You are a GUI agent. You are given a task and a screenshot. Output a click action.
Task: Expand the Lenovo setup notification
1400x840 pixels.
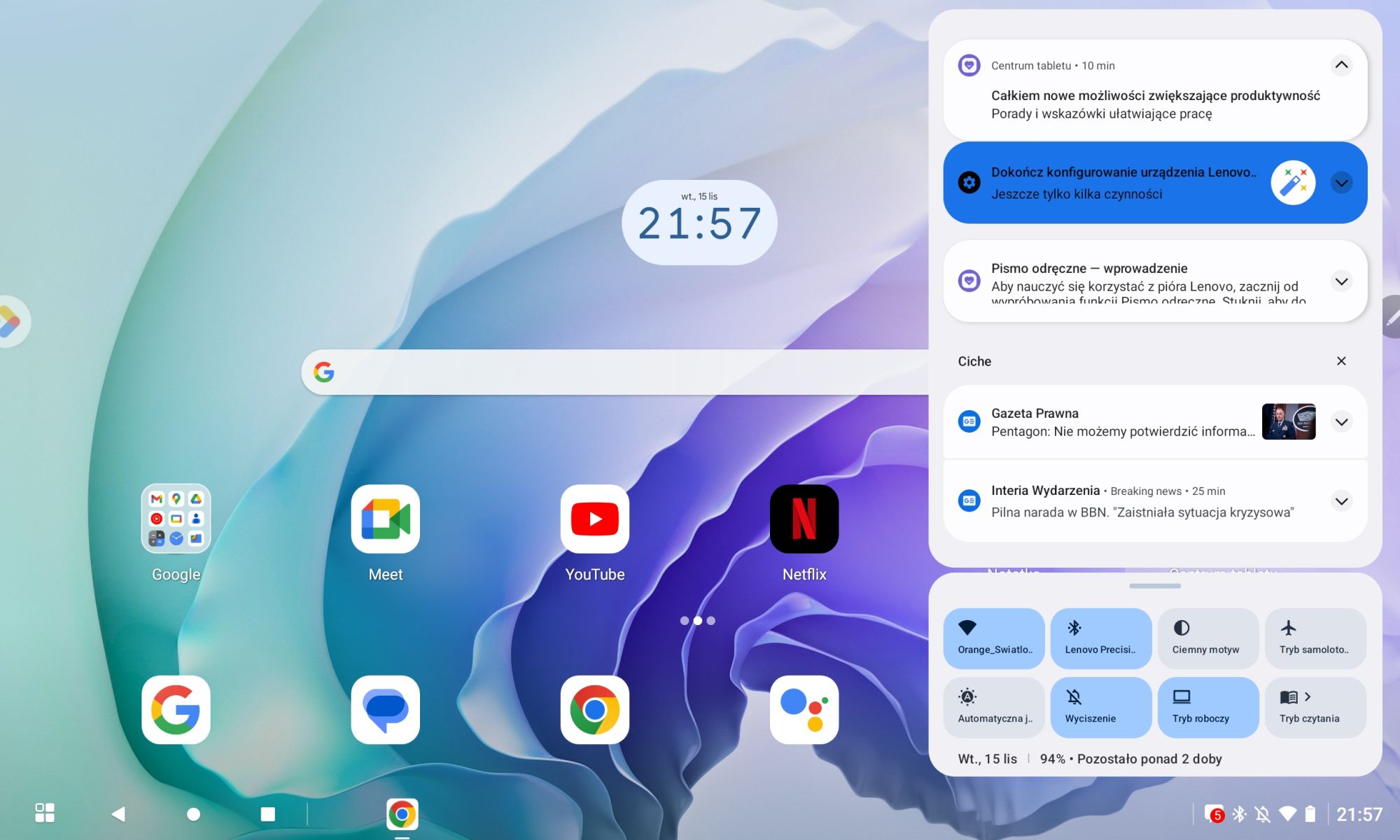coord(1341,183)
